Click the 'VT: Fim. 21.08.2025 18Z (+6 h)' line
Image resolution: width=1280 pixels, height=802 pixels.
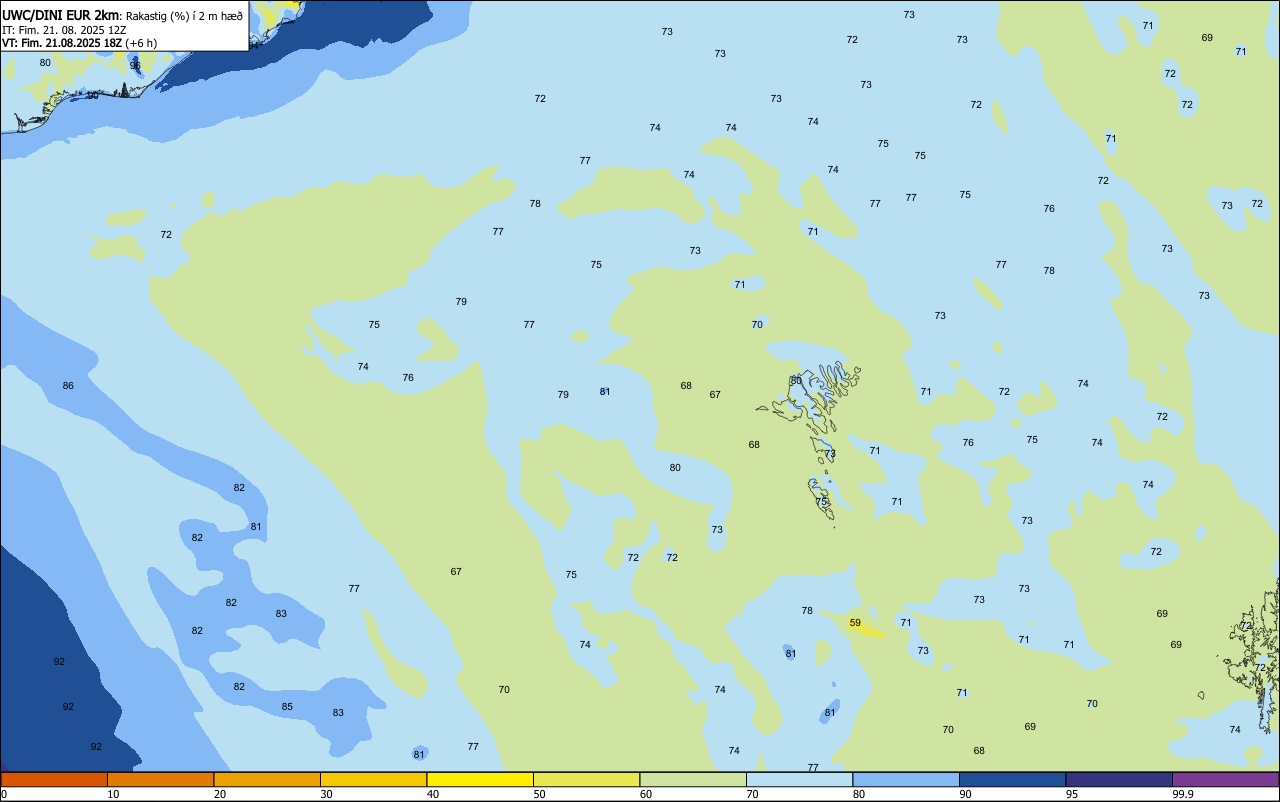click(x=80, y=42)
